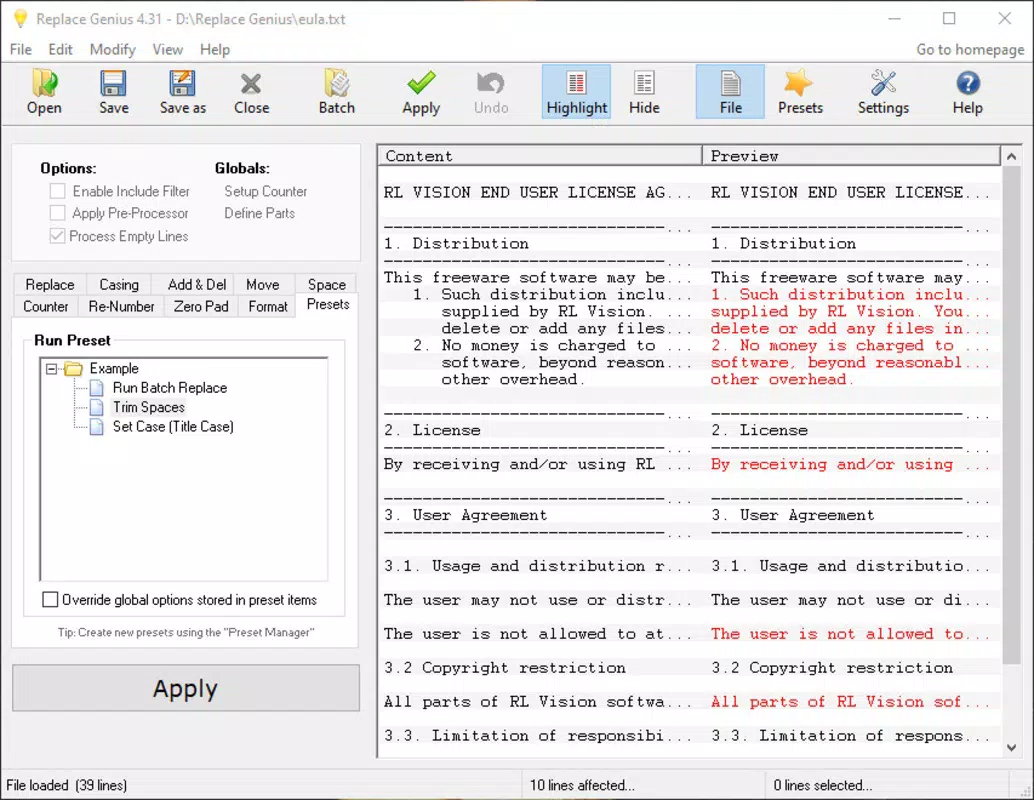
Task: Click the 'File loaded (39 lines)' status text
Action: tap(67, 785)
